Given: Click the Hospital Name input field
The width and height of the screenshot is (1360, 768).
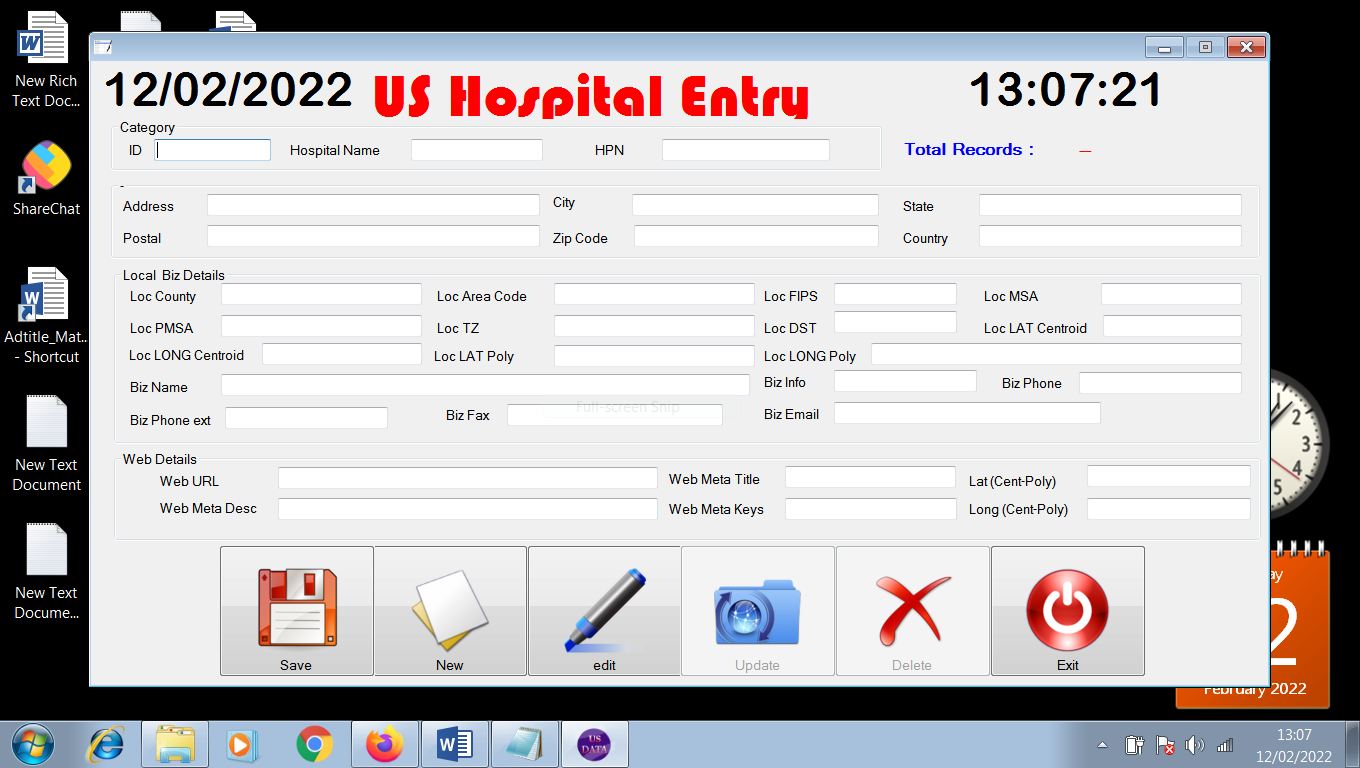Looking at the screenshot, I should 477,149.
